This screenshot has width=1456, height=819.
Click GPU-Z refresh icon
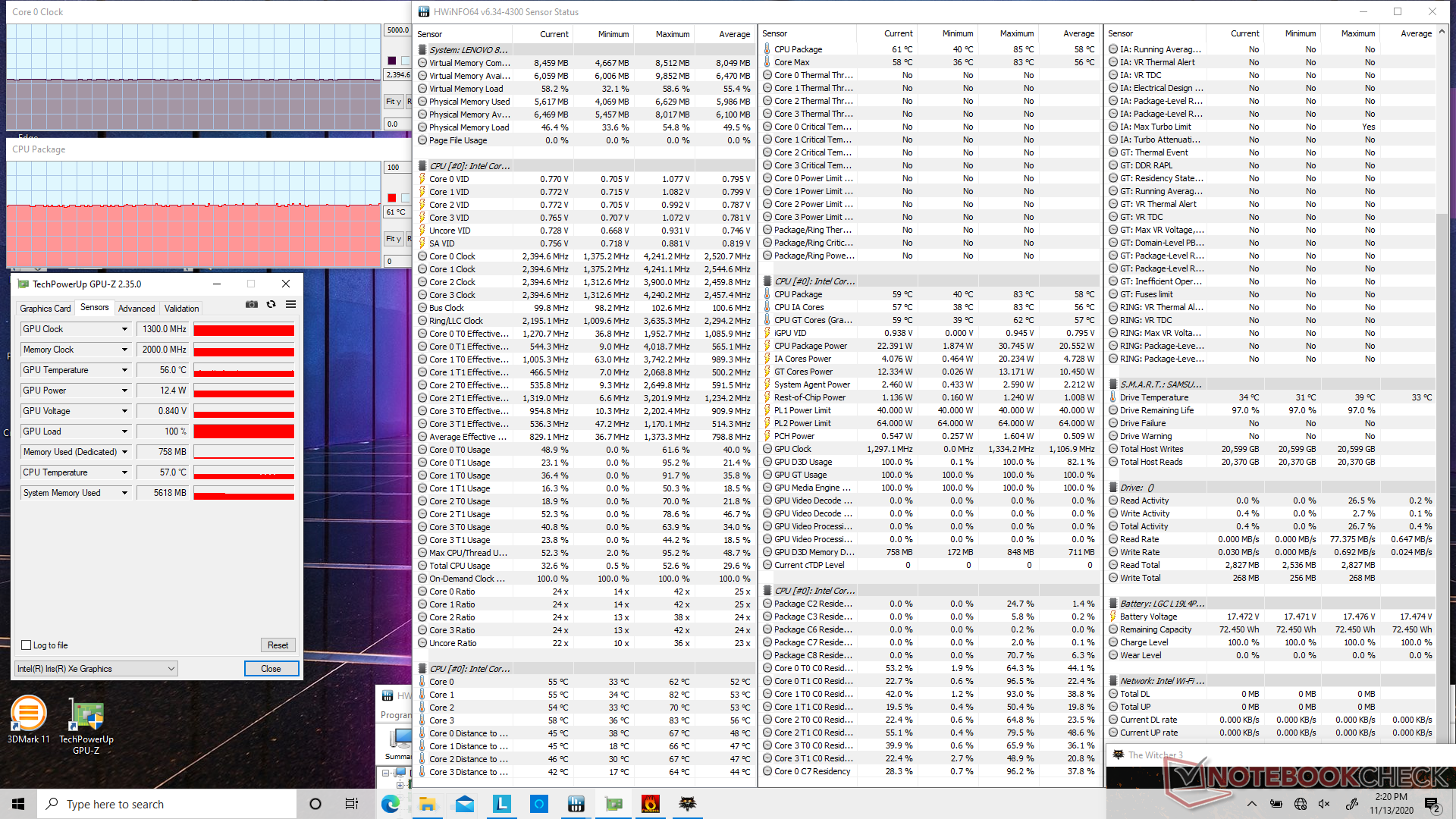(271, 304)
